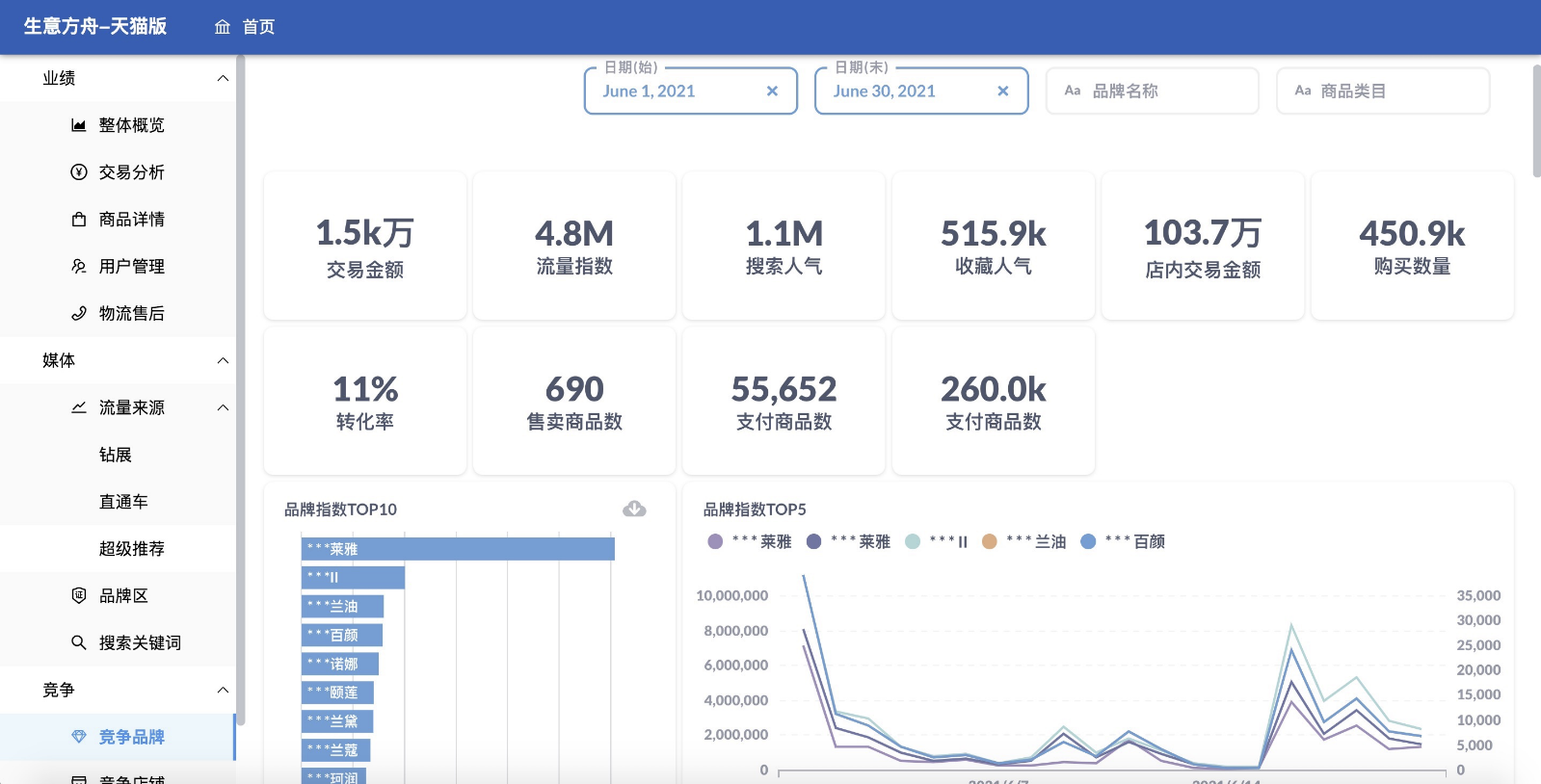Image resolution: width=1541 pixels, height=784 pixels.
Task: Click magnifier icon beside 搜索关键词
Action: (79, 643)
